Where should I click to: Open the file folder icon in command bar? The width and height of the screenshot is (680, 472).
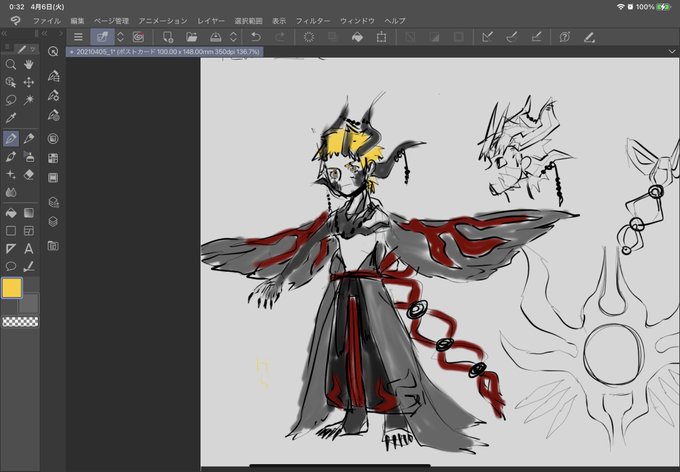click(191, 37)
